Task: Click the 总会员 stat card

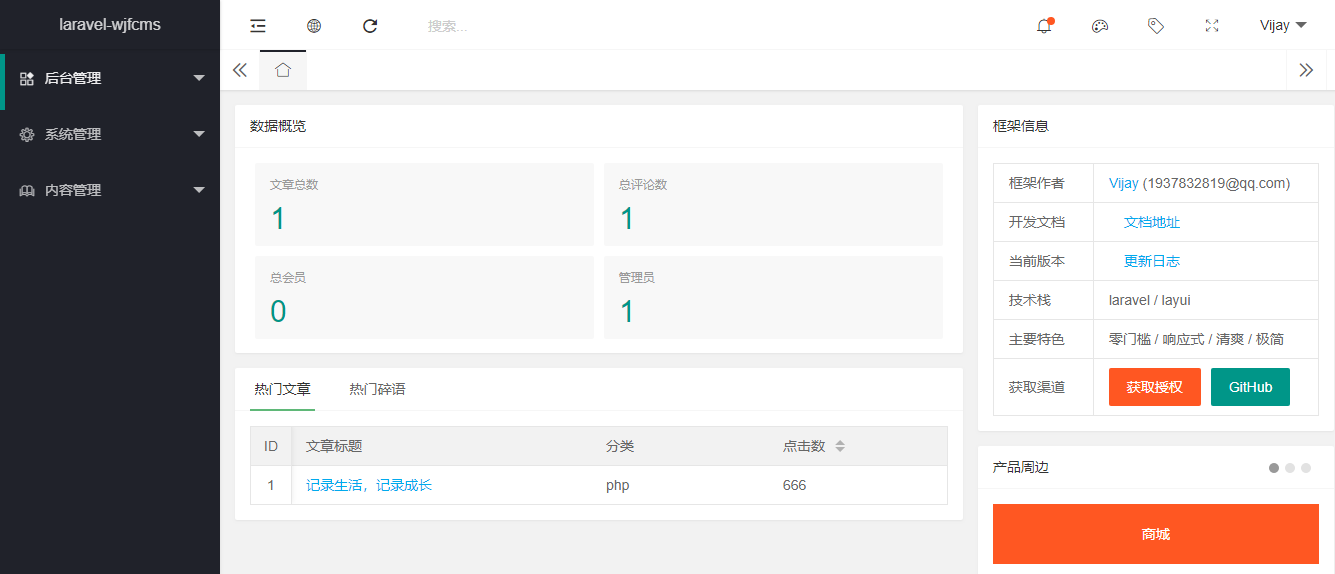Action: [424, 297]
